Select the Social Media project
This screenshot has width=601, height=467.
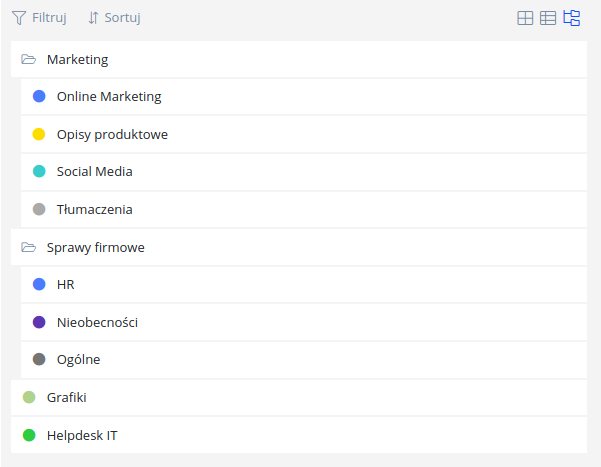click(x=94, y=172)
